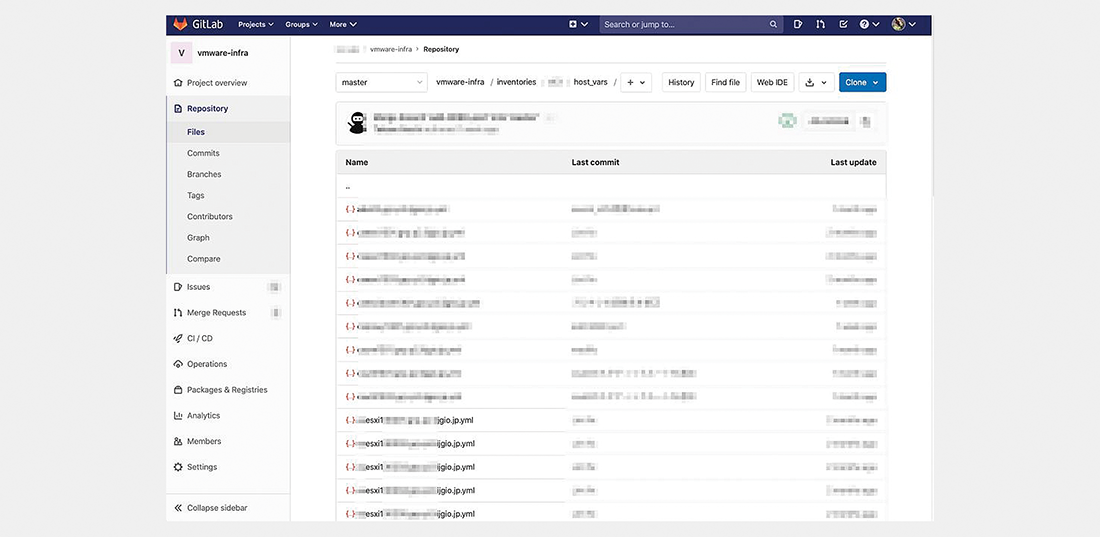The image size is (1100, 537).
Task: Click the Find file button
Action: coord(726,82)
